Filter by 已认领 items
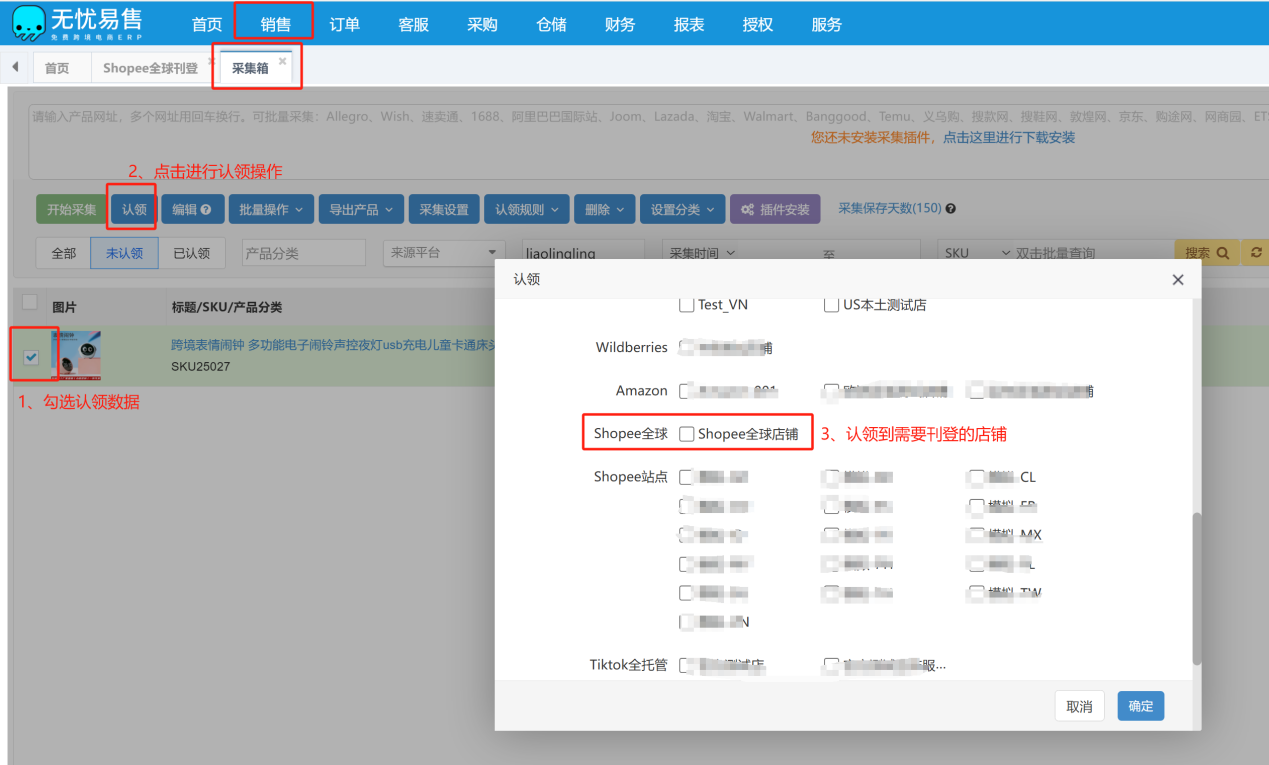The width and height of the screenshot is (1269, 765). [x=192, y=253]
